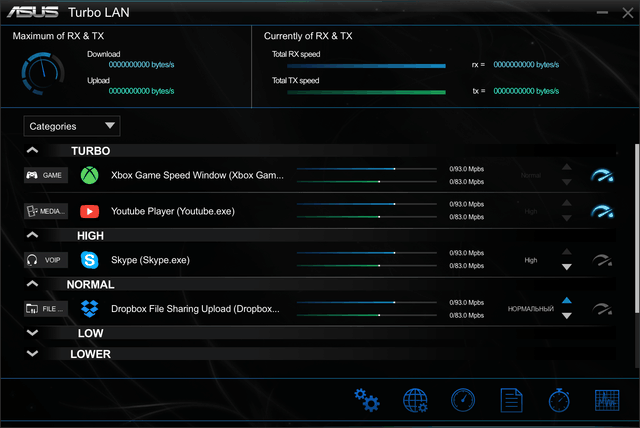This screenshot has height=428, width=640.
Task: Click the rx bytes/s value
Action: [526, 64]
